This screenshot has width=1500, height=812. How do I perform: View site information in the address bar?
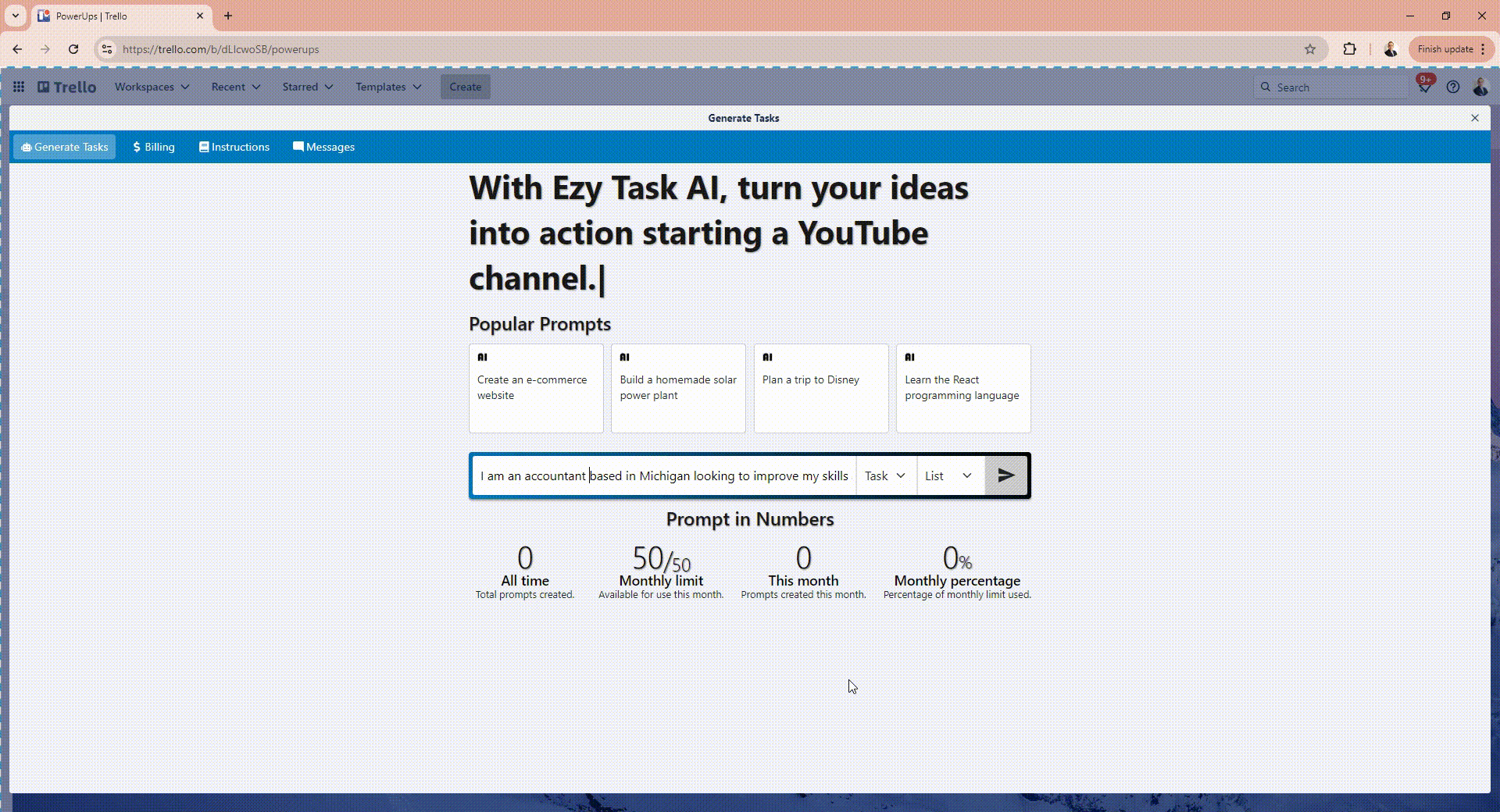click(x=107, y=49)
